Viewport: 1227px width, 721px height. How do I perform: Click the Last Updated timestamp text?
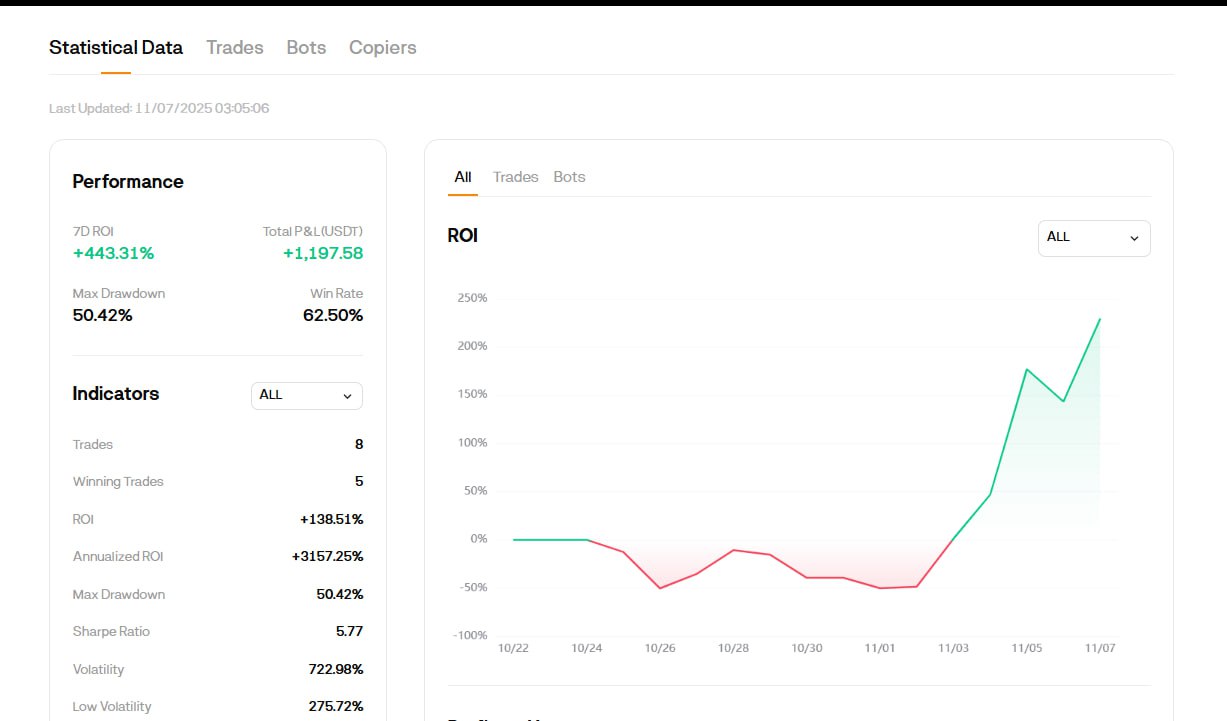(159, 108)
